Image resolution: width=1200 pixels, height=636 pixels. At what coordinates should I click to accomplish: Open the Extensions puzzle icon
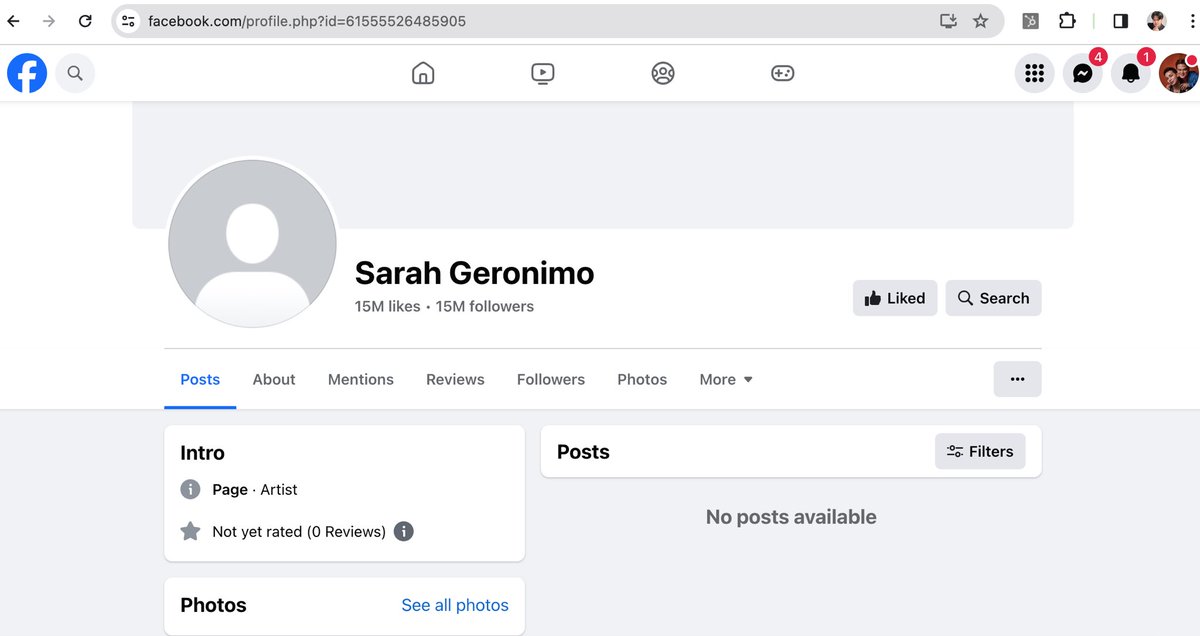point(1067,21)
